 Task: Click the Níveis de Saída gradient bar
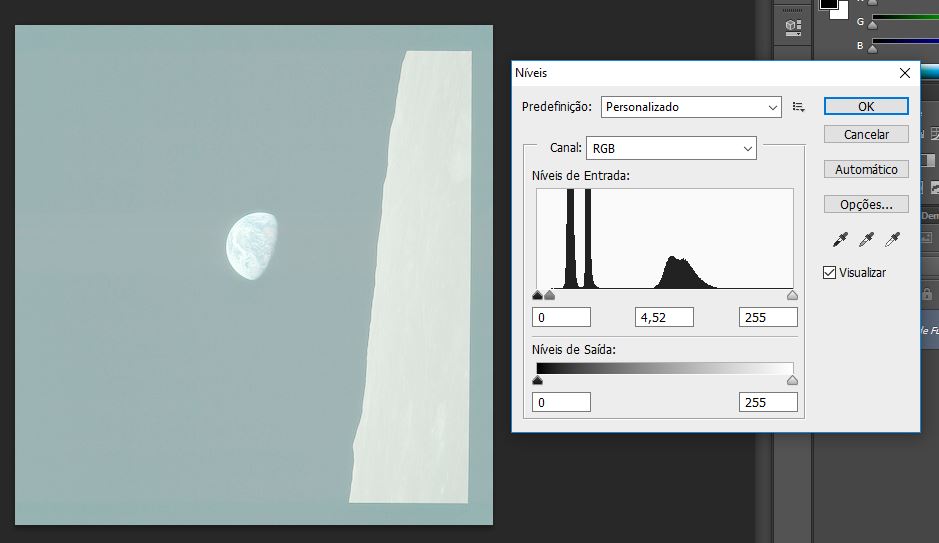click(x=665, y=368)
